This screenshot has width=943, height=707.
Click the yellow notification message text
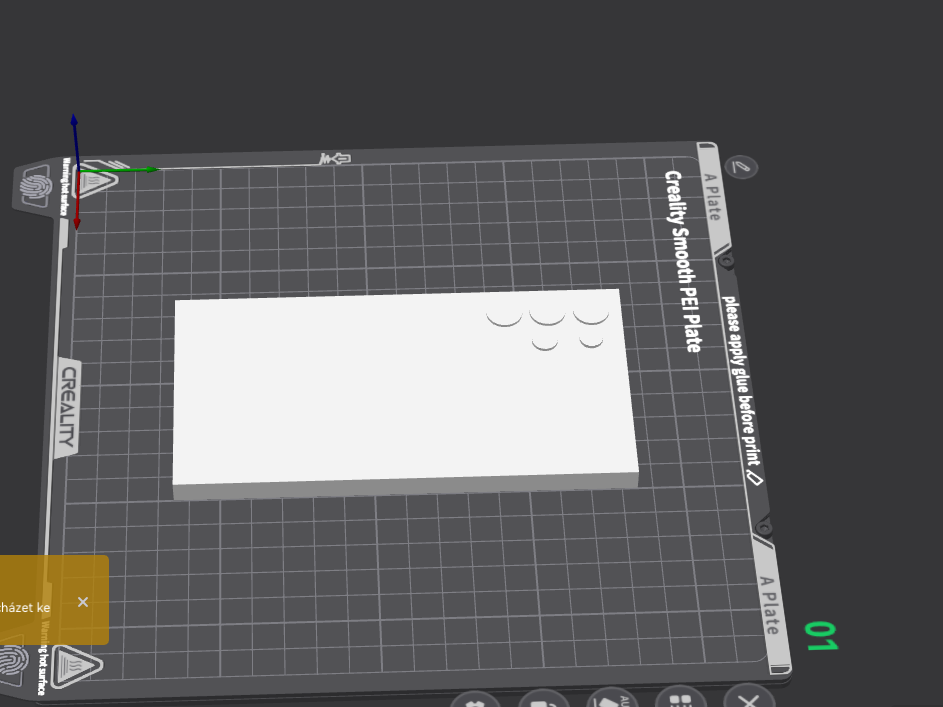pos(25,607)
